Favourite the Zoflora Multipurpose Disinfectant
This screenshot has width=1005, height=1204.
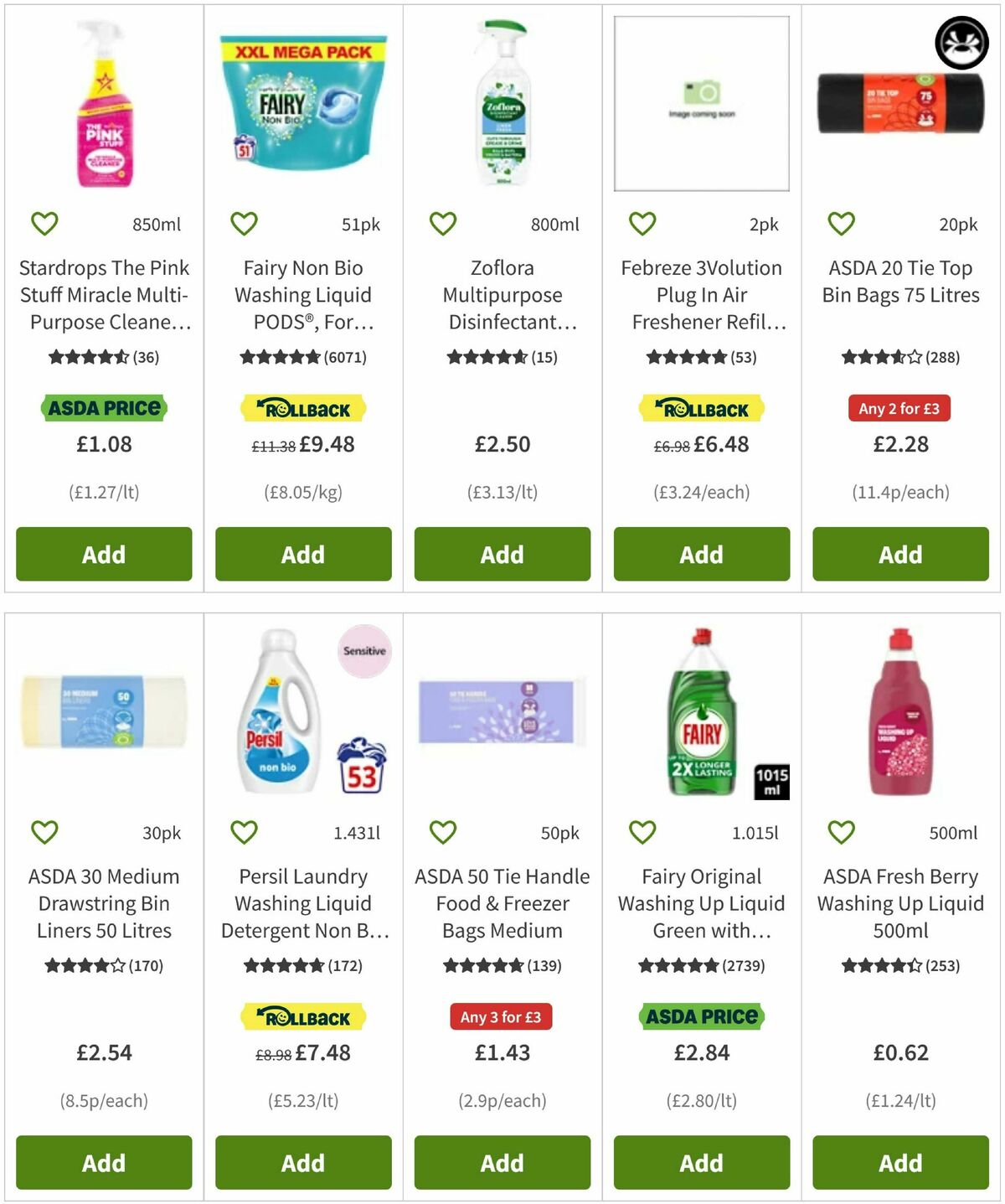click(x=442, y=224)
